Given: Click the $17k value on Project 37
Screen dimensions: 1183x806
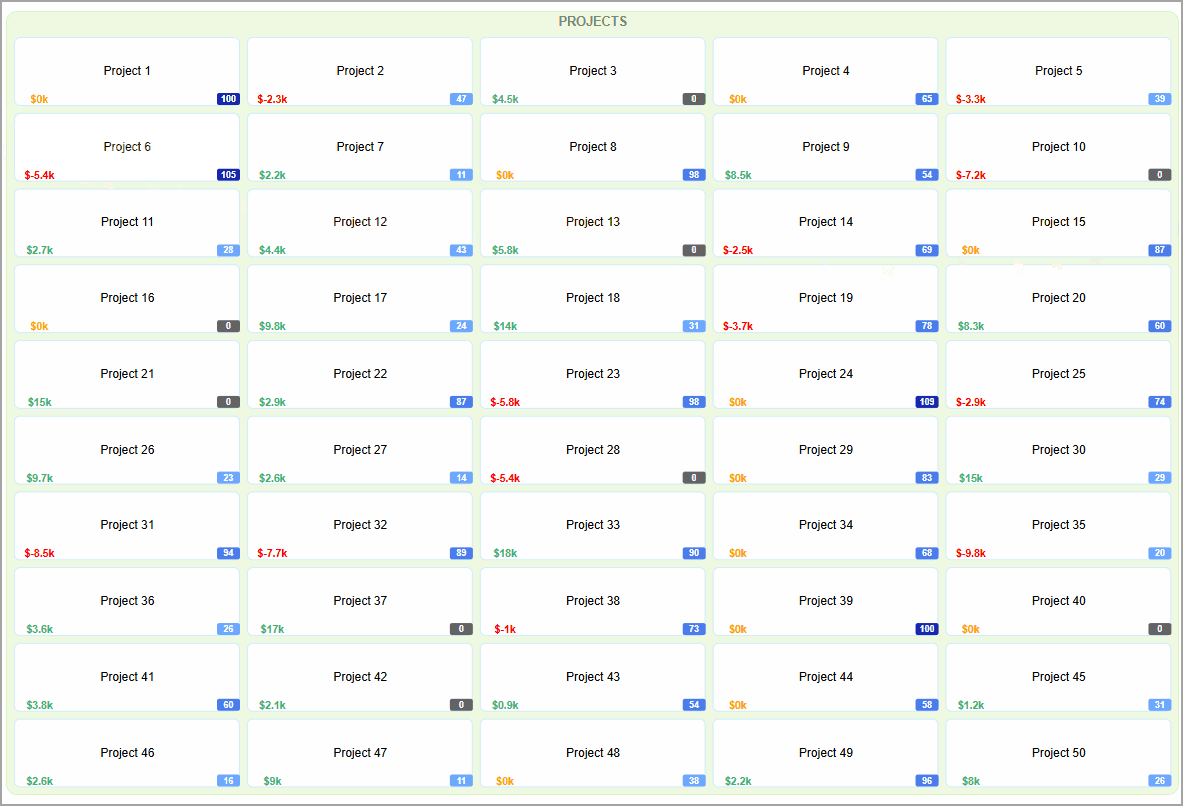Looking at the screenshot, I should (272, 629).
